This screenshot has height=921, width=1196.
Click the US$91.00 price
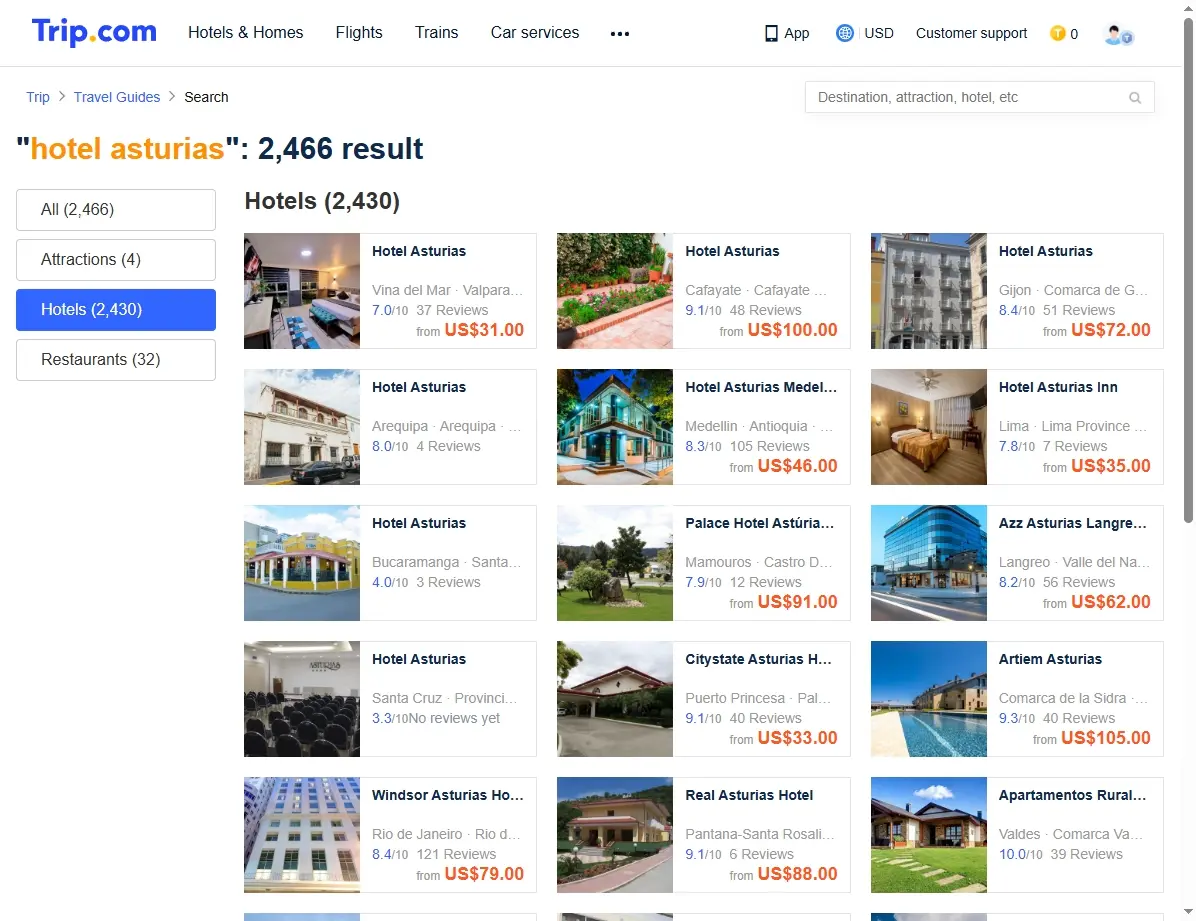pos(797,601)
